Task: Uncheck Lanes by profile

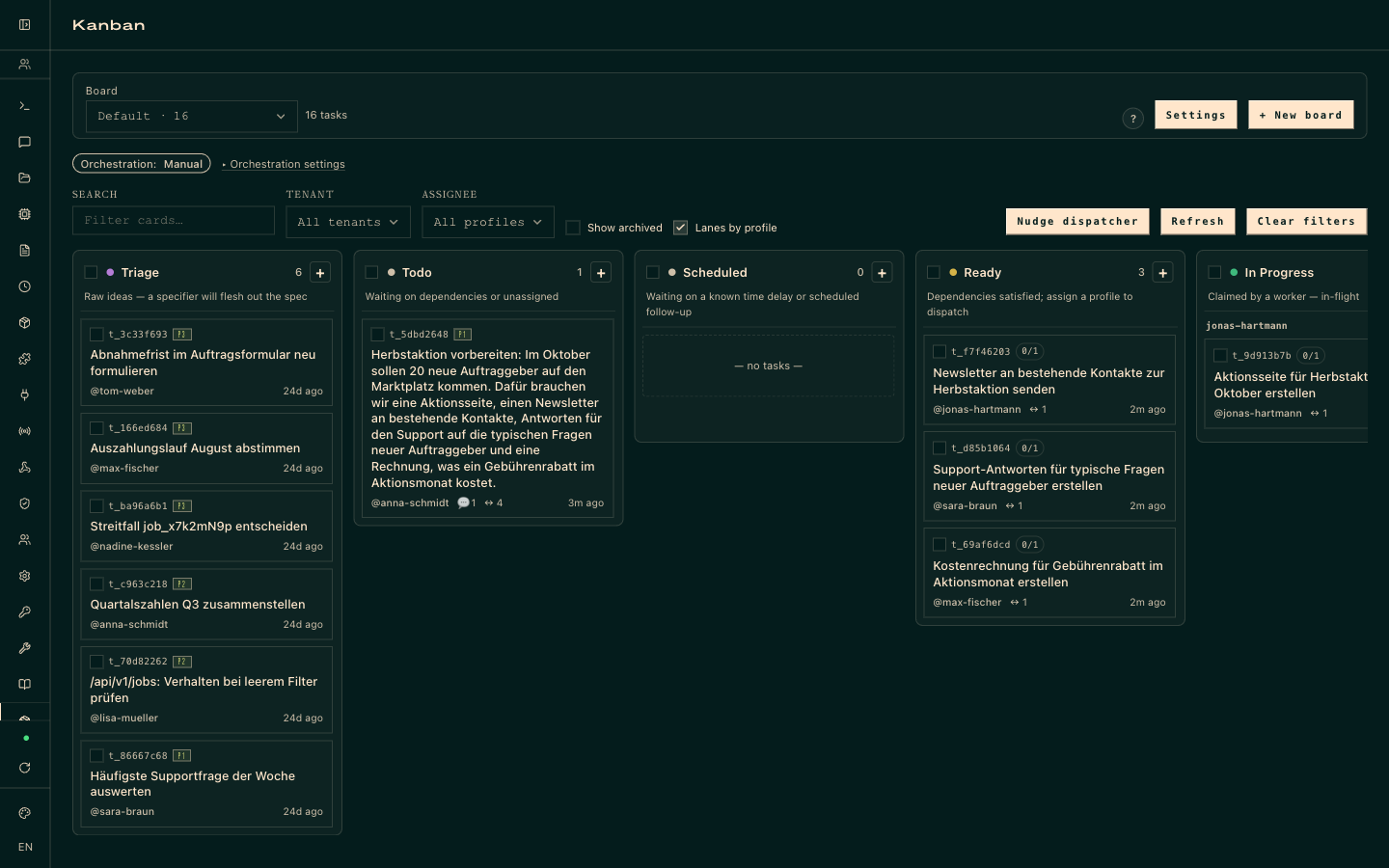Action: (x=681, y=228)
